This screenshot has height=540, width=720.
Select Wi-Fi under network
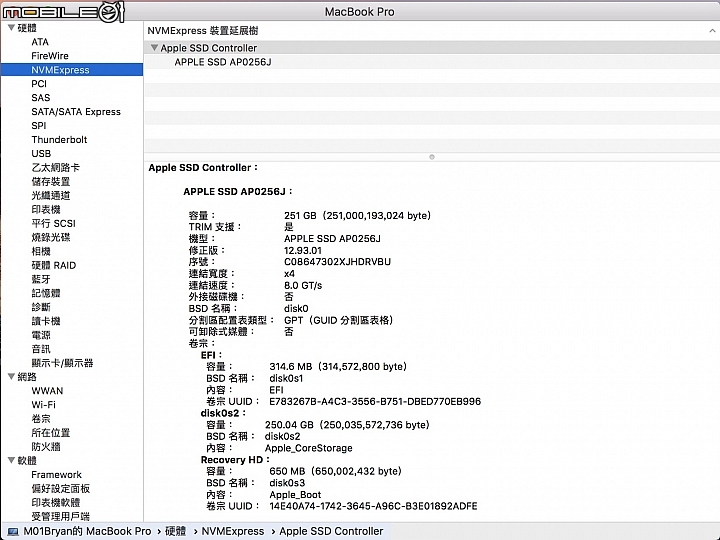click(x=44, y=405)
